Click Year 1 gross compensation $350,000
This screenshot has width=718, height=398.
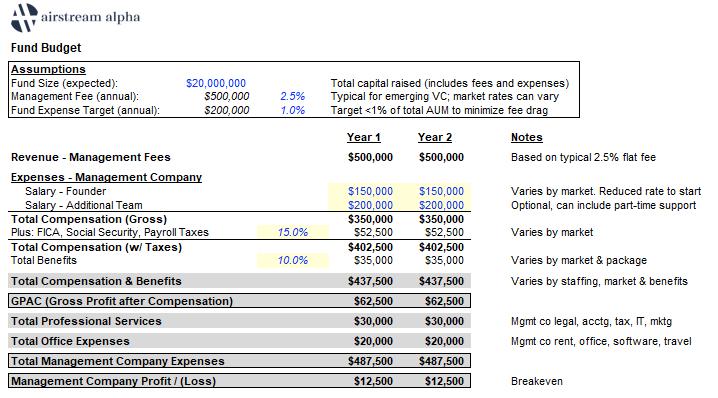click(370, 219)
